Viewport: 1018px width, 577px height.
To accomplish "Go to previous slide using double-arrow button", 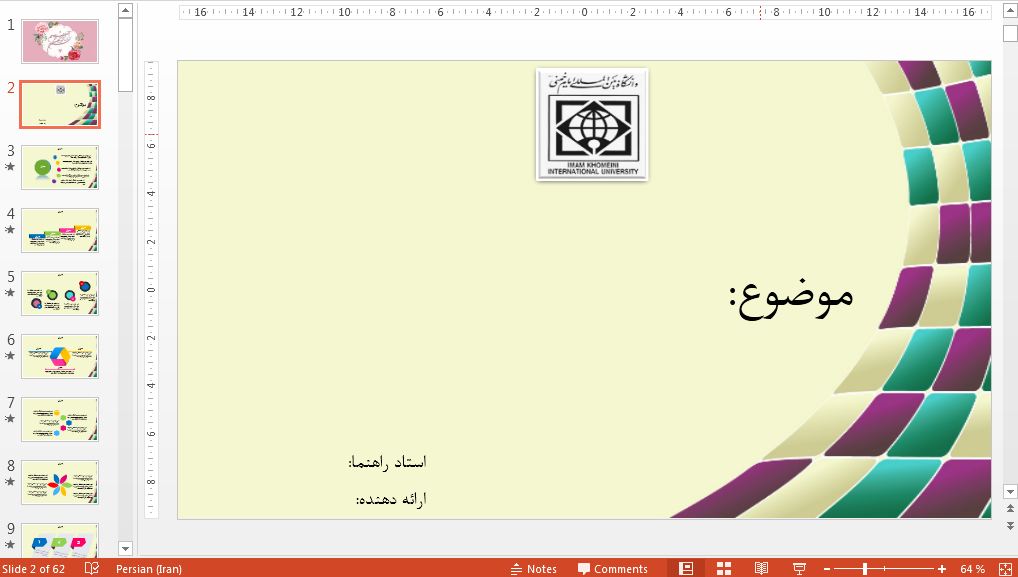I will [x=1010, y=509].
